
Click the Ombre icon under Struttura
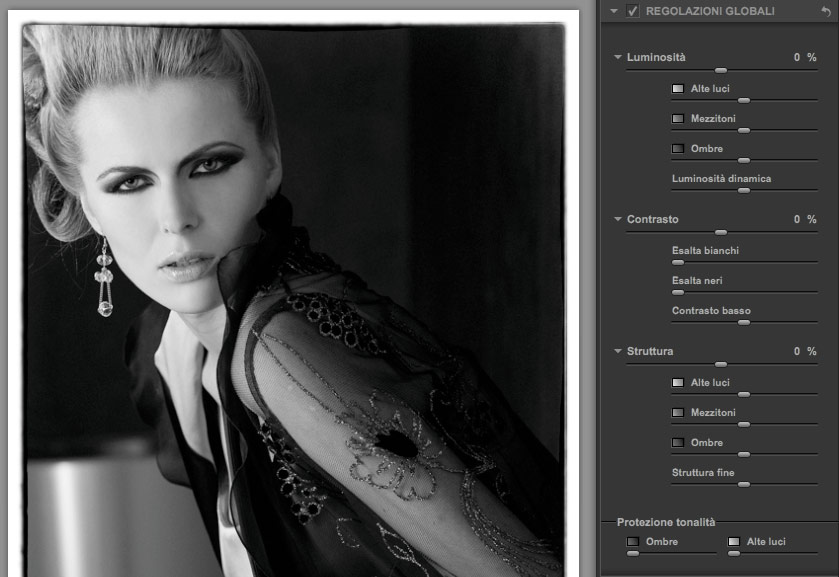[x=678, y=443]
